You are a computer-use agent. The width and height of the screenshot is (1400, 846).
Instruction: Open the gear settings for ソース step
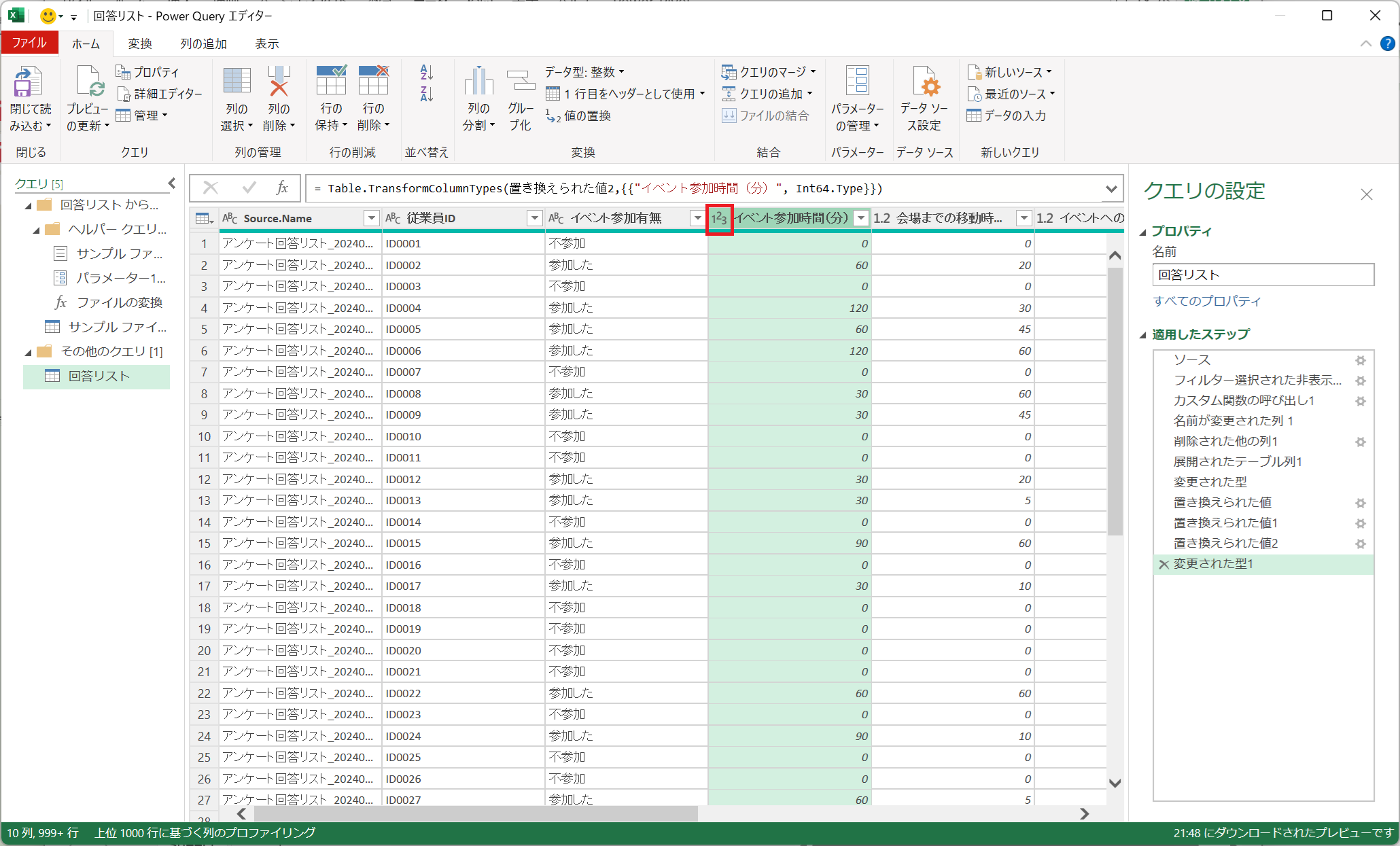pos(1360,360)
